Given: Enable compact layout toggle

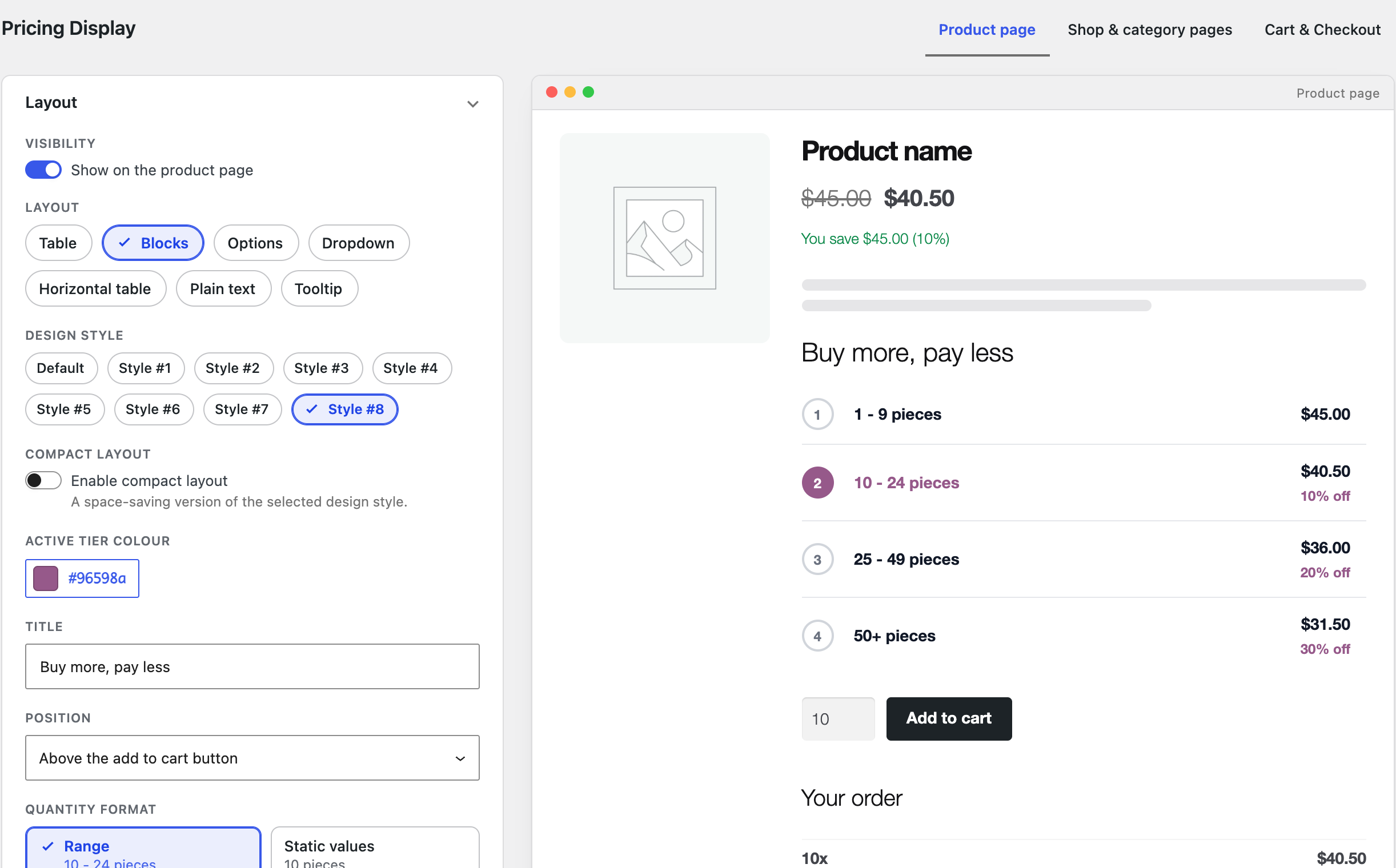Looking at the screenshot, I should (43, 480).
